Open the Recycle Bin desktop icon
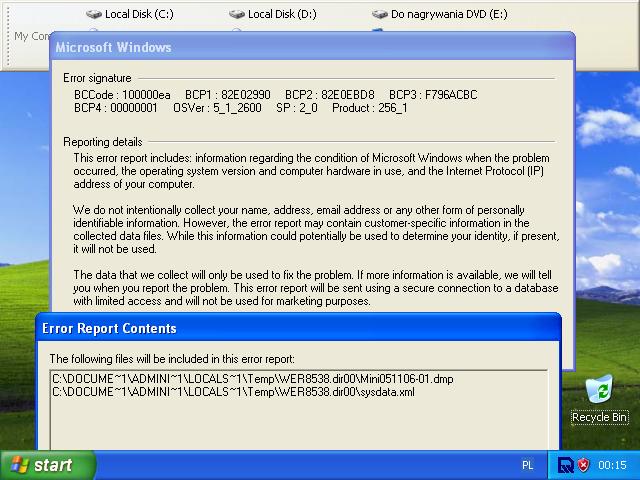640x480 pixels. (599, 399)
